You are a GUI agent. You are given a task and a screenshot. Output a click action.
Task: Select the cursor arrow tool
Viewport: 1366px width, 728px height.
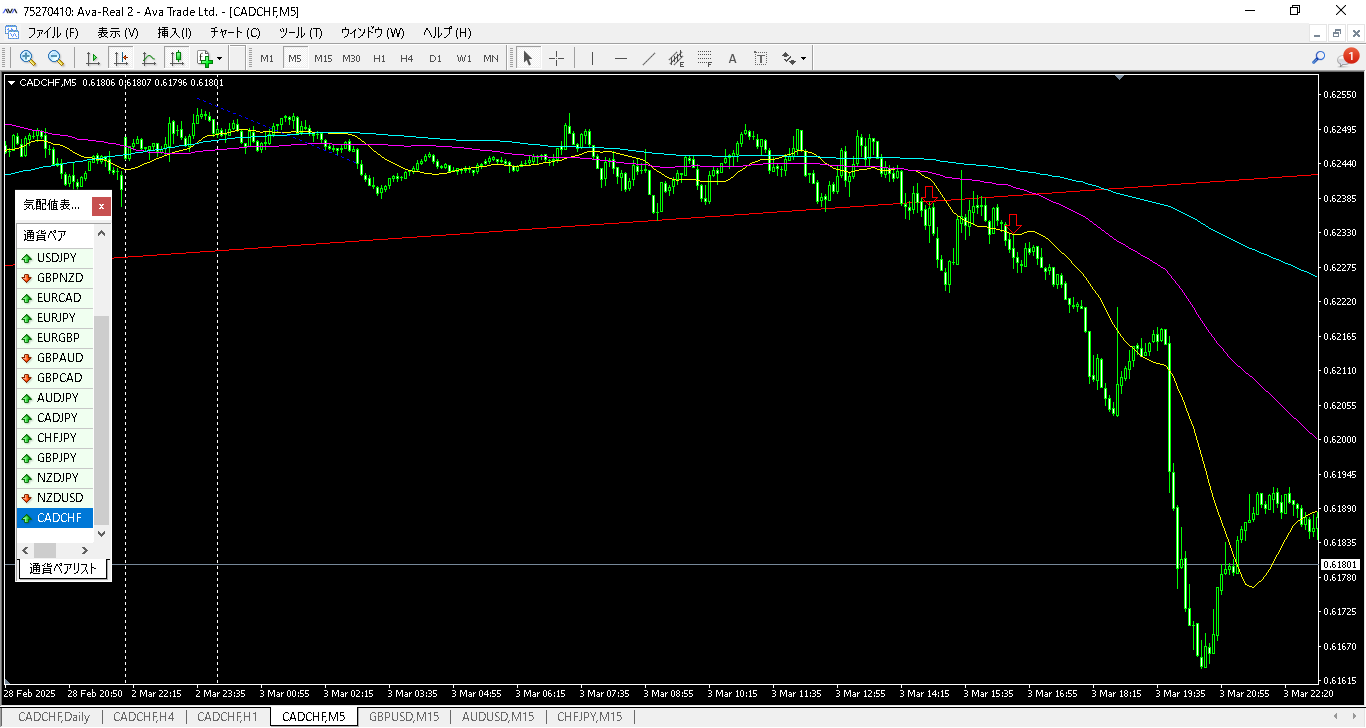point(528,58)
